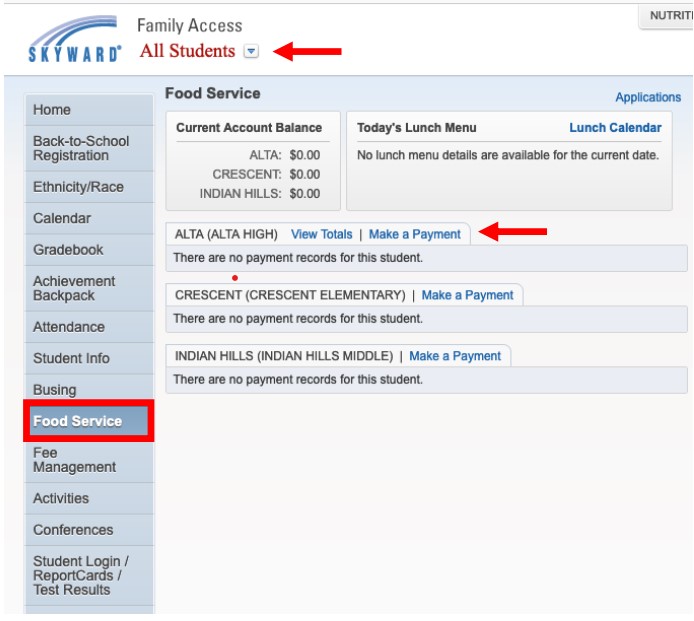Viewport: 694px width, 621px height.
Task: Open the Attendance section
Action: (69, 327)
